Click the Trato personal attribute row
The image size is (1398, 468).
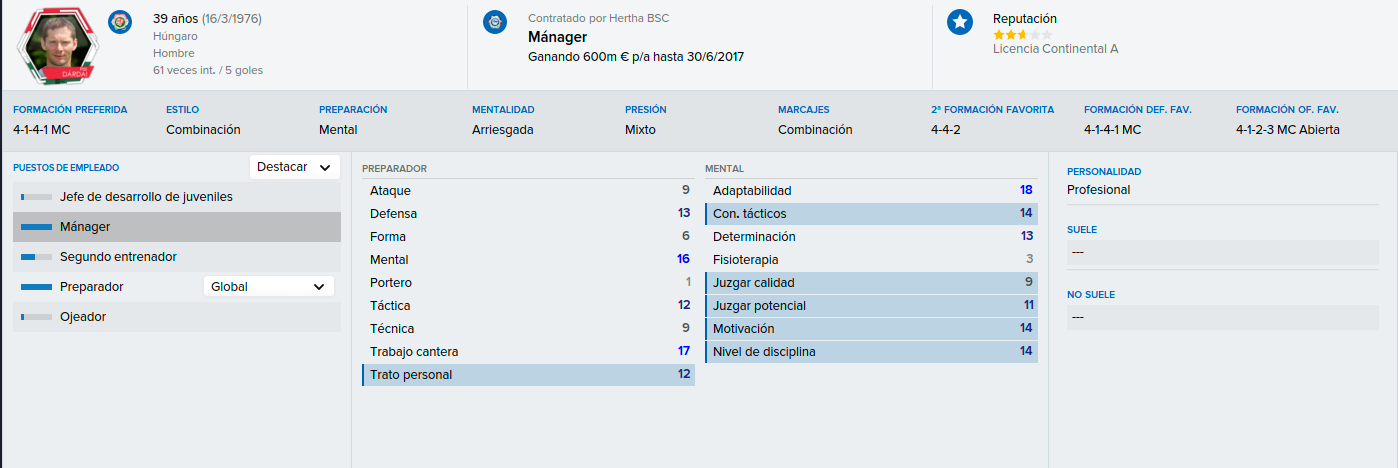pos(528,375)
